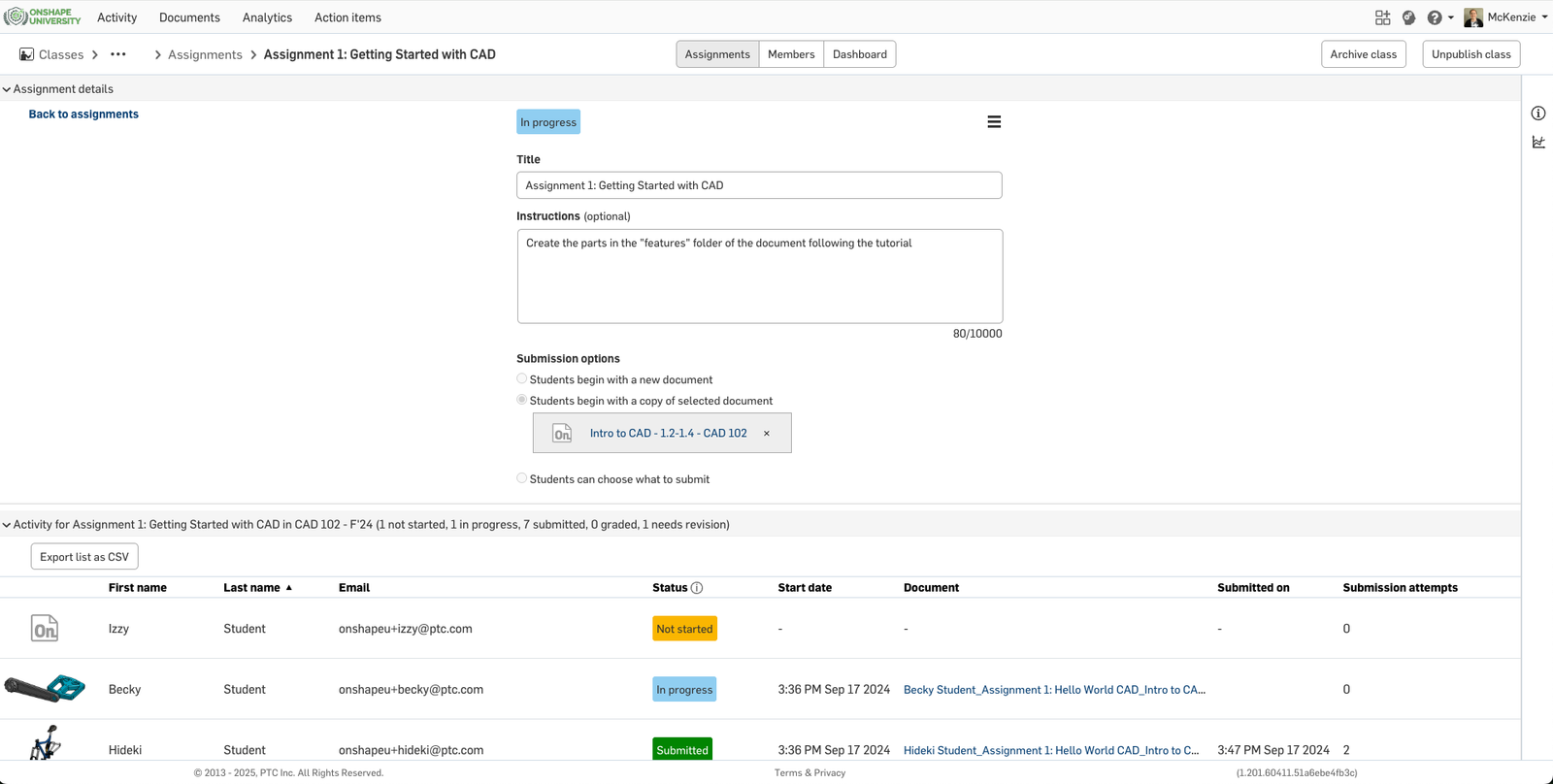Click the Onshape University logo
Viewport: 1553px width, 784px height.
(x=43, y=16)
